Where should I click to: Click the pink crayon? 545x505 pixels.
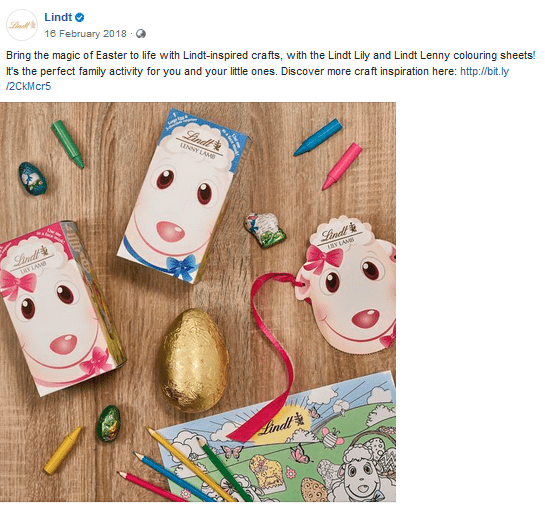pyautogui.click(x=342, y=166)
